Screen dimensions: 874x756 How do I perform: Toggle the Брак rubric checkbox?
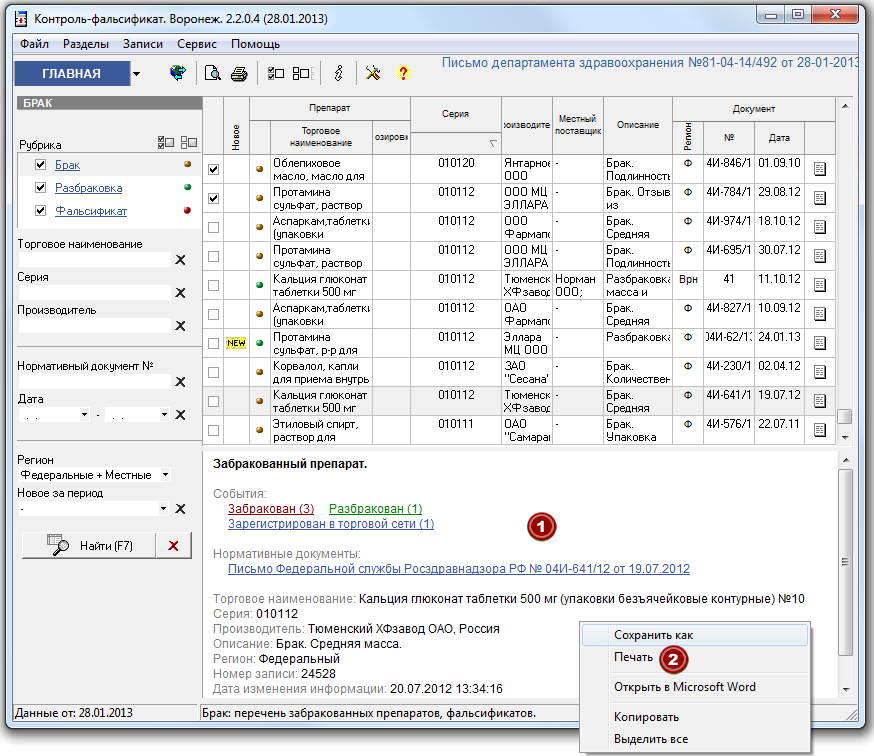tap(40, 164)
